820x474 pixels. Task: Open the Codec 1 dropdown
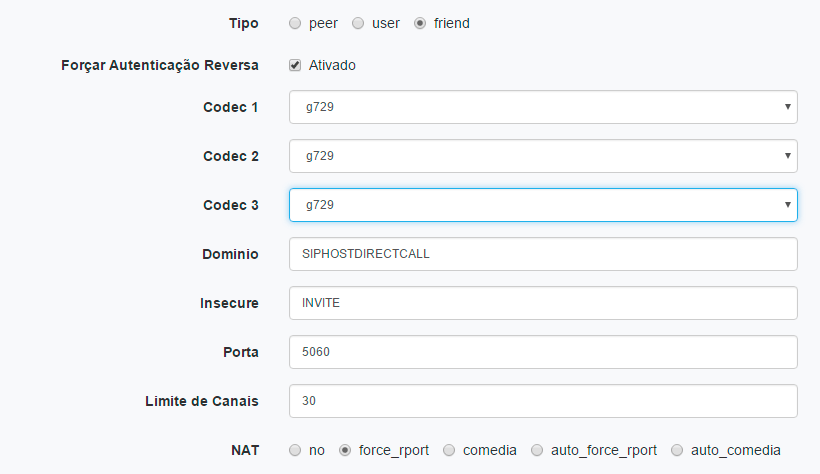[x=543, y=107]
